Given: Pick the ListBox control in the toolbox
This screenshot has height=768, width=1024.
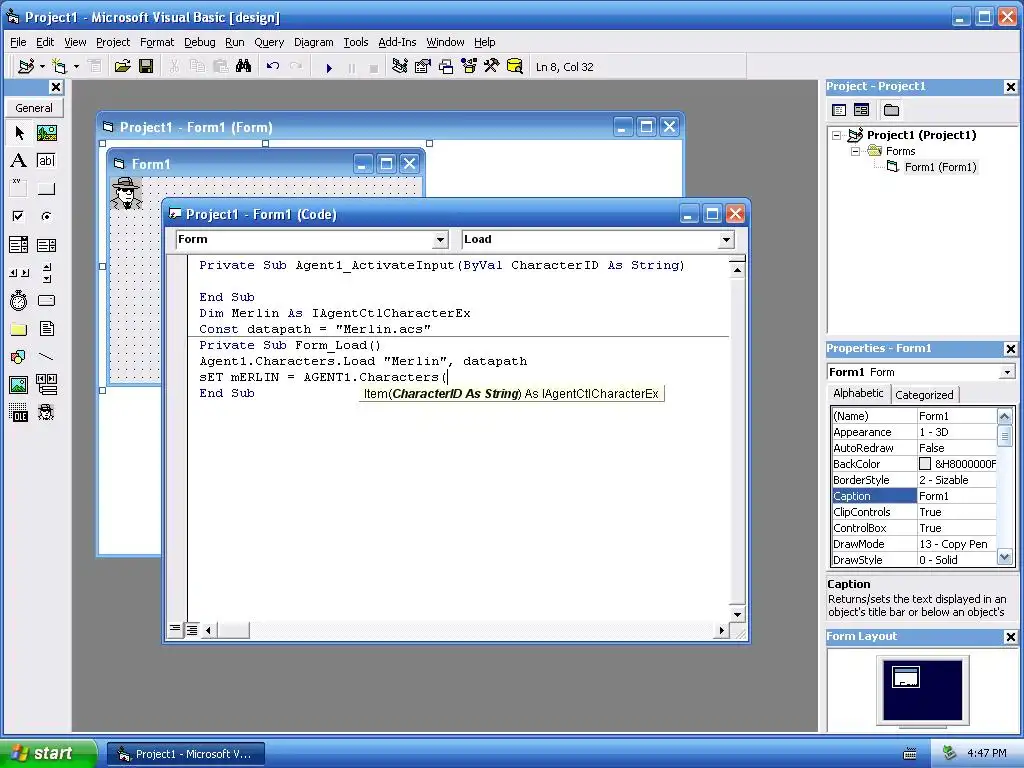Looking at the screenshot, I should 46,245.
